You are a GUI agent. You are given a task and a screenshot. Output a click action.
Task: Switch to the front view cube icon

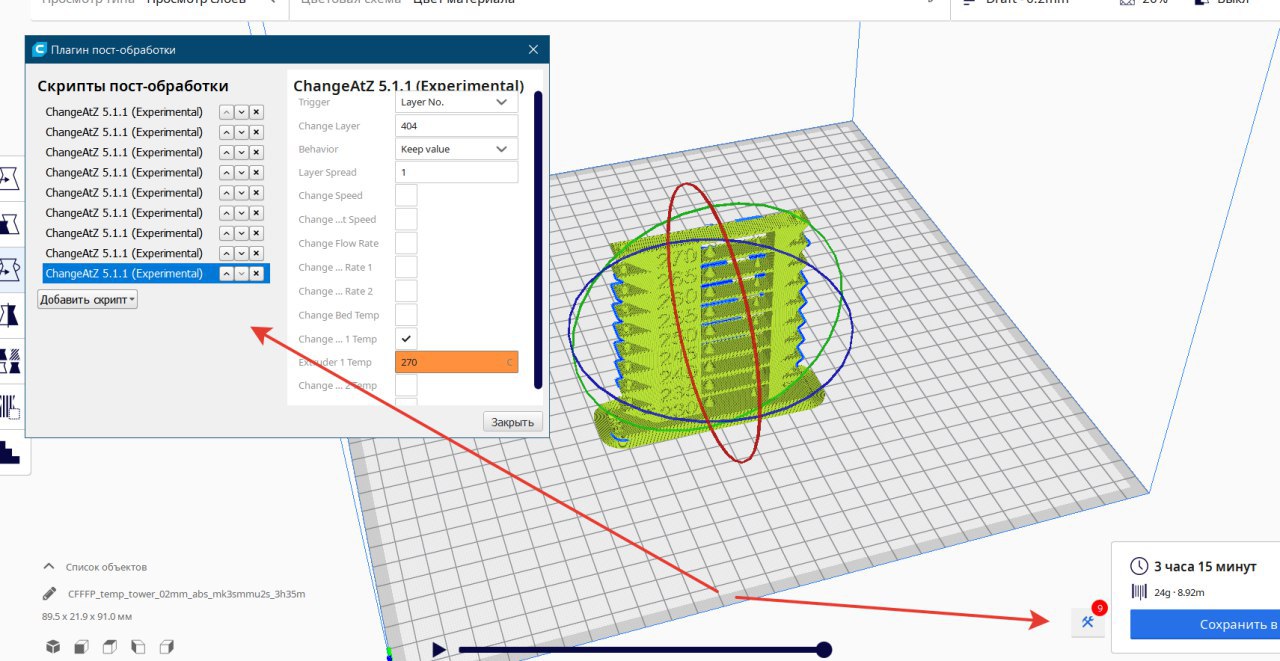81,646
